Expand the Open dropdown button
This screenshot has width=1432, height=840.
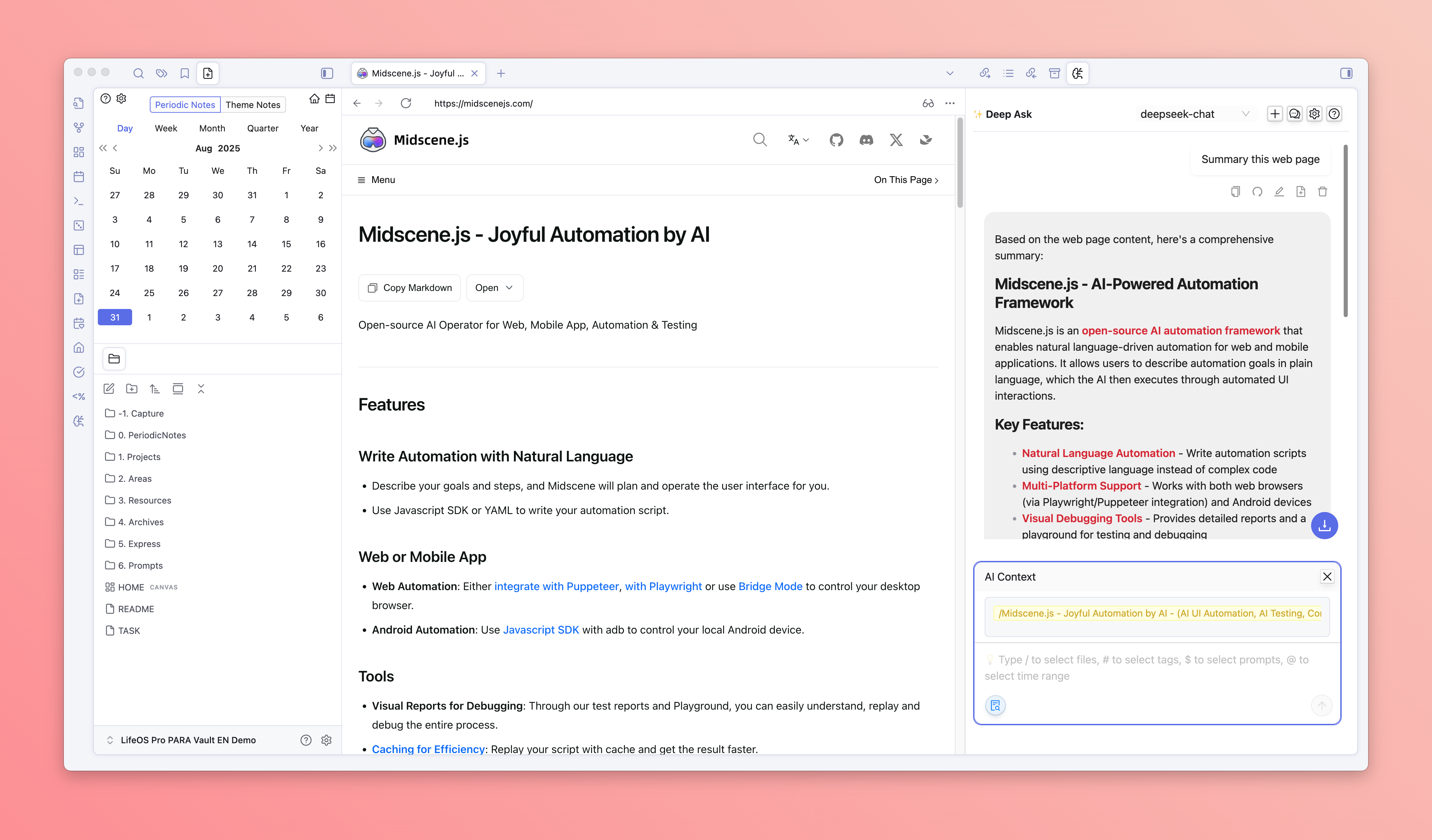[494, 288]
